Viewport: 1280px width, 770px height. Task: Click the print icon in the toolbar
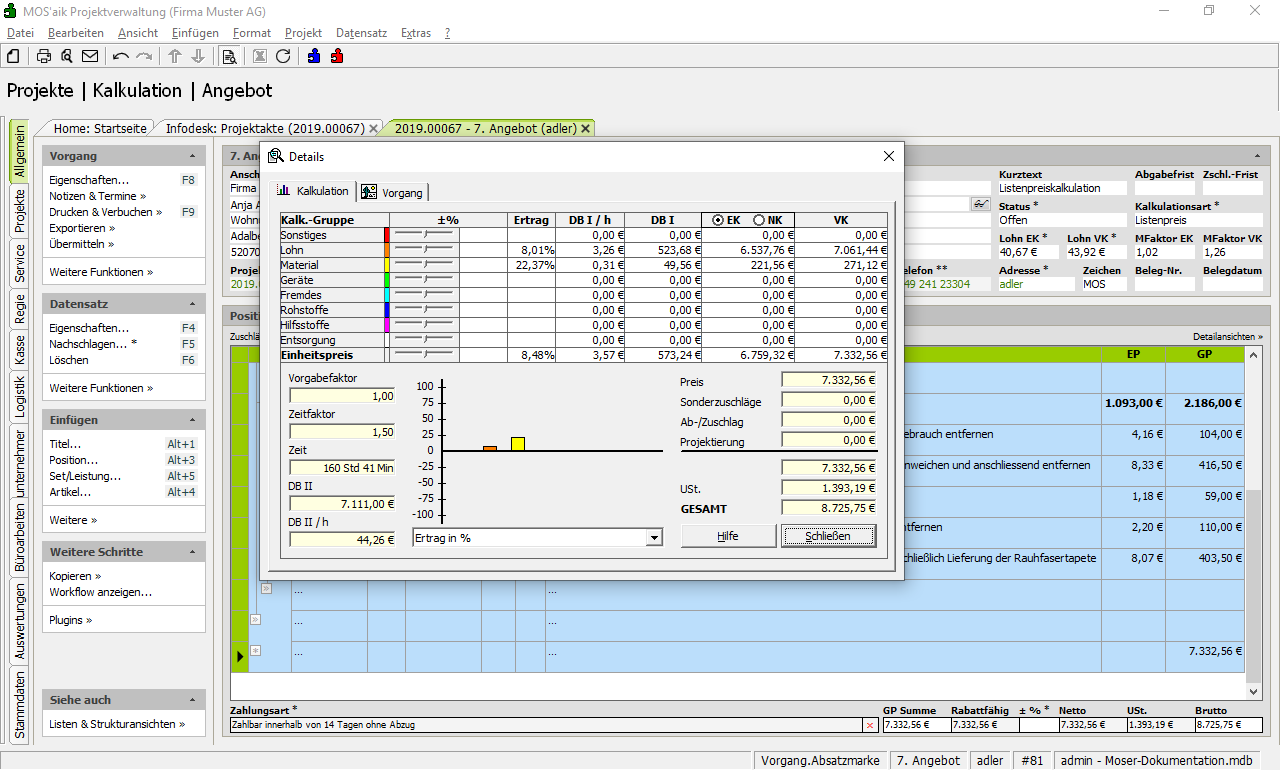[x=44, y=56]
